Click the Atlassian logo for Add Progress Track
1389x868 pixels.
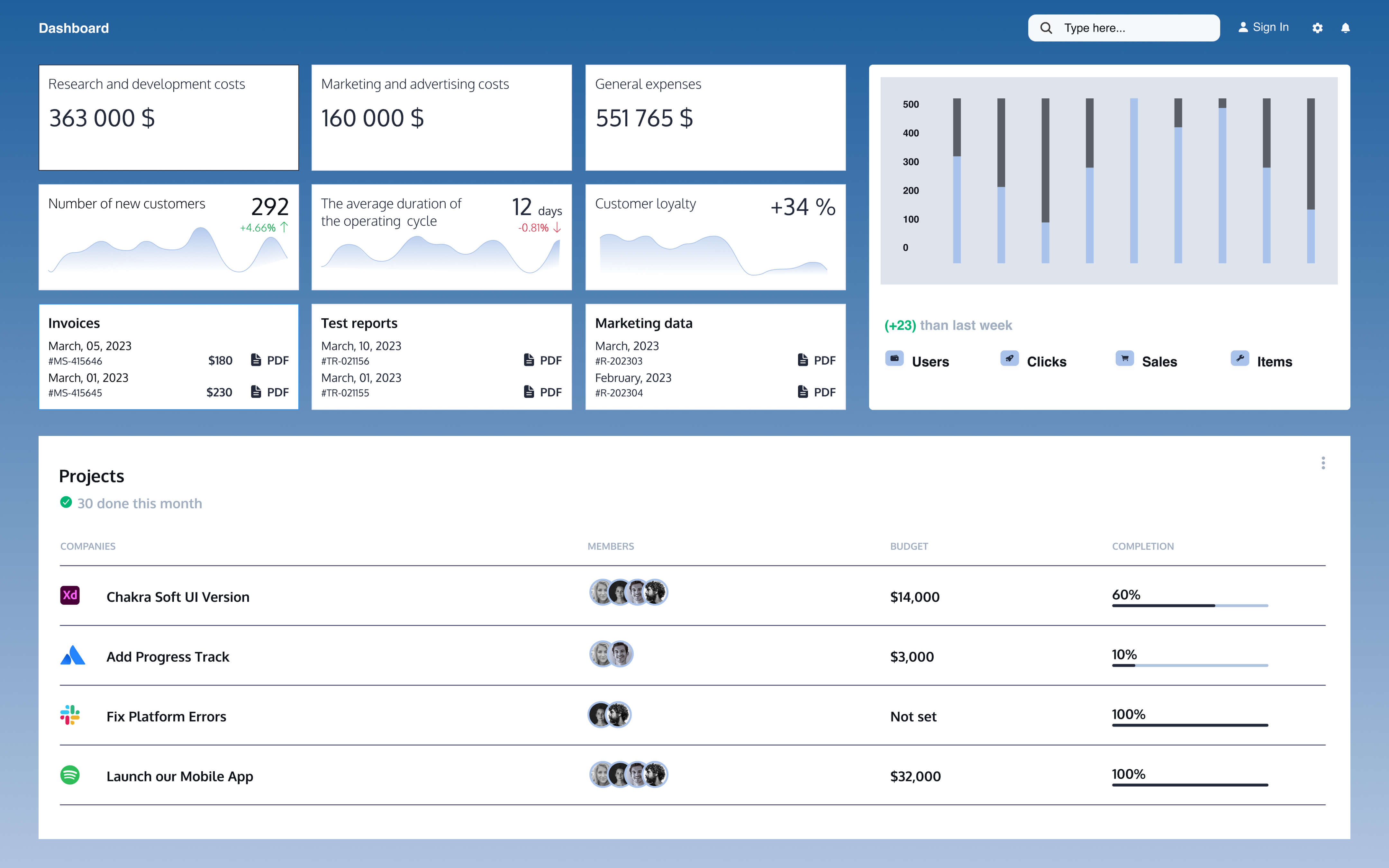coord(72,655)
